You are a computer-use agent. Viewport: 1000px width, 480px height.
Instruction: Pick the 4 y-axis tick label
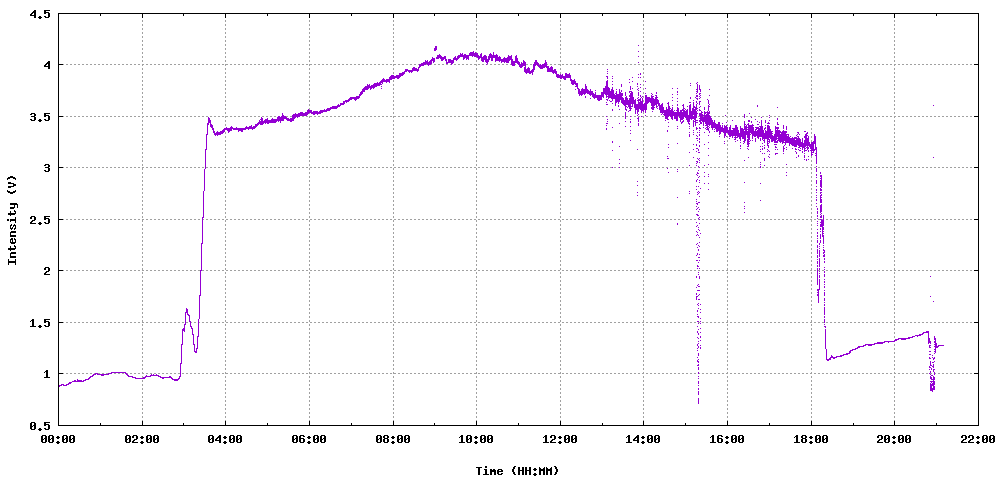(x=47, y=65)
